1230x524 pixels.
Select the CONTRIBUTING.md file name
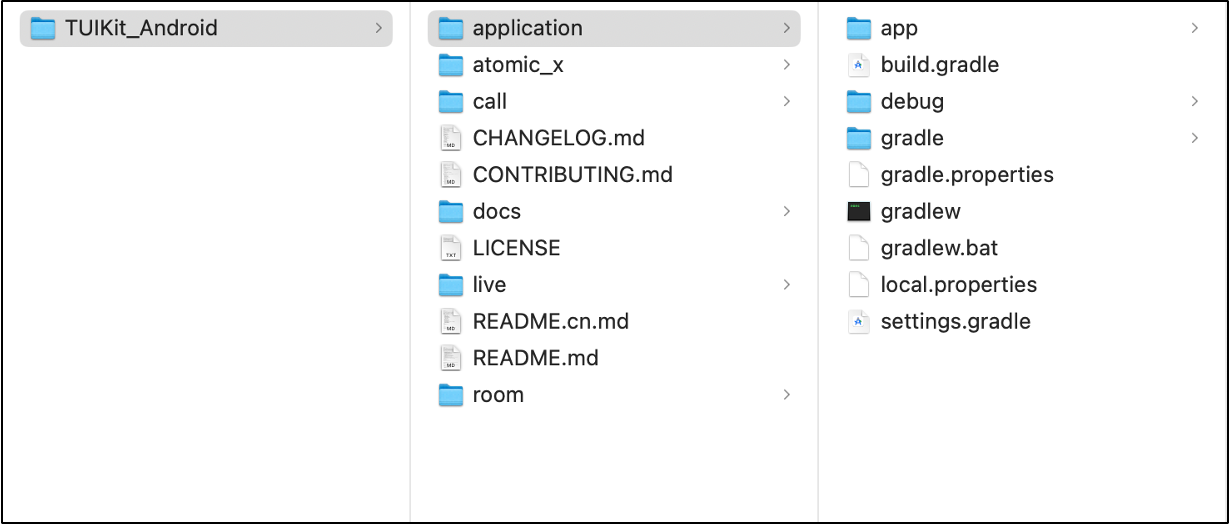pyautogui.click(x=572, y=175)
